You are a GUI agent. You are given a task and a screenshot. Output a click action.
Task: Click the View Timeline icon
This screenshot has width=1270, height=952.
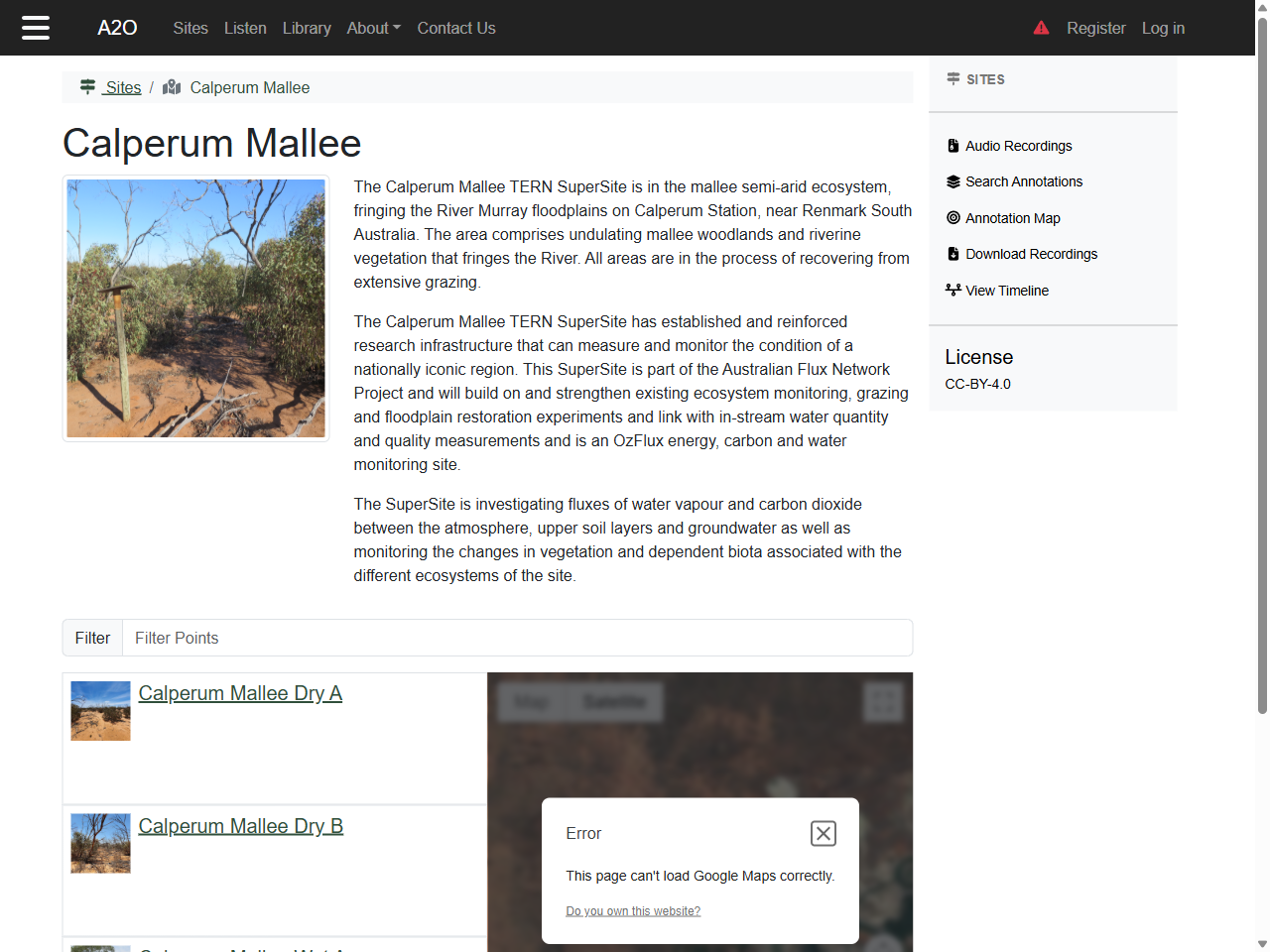coord(952,291)
